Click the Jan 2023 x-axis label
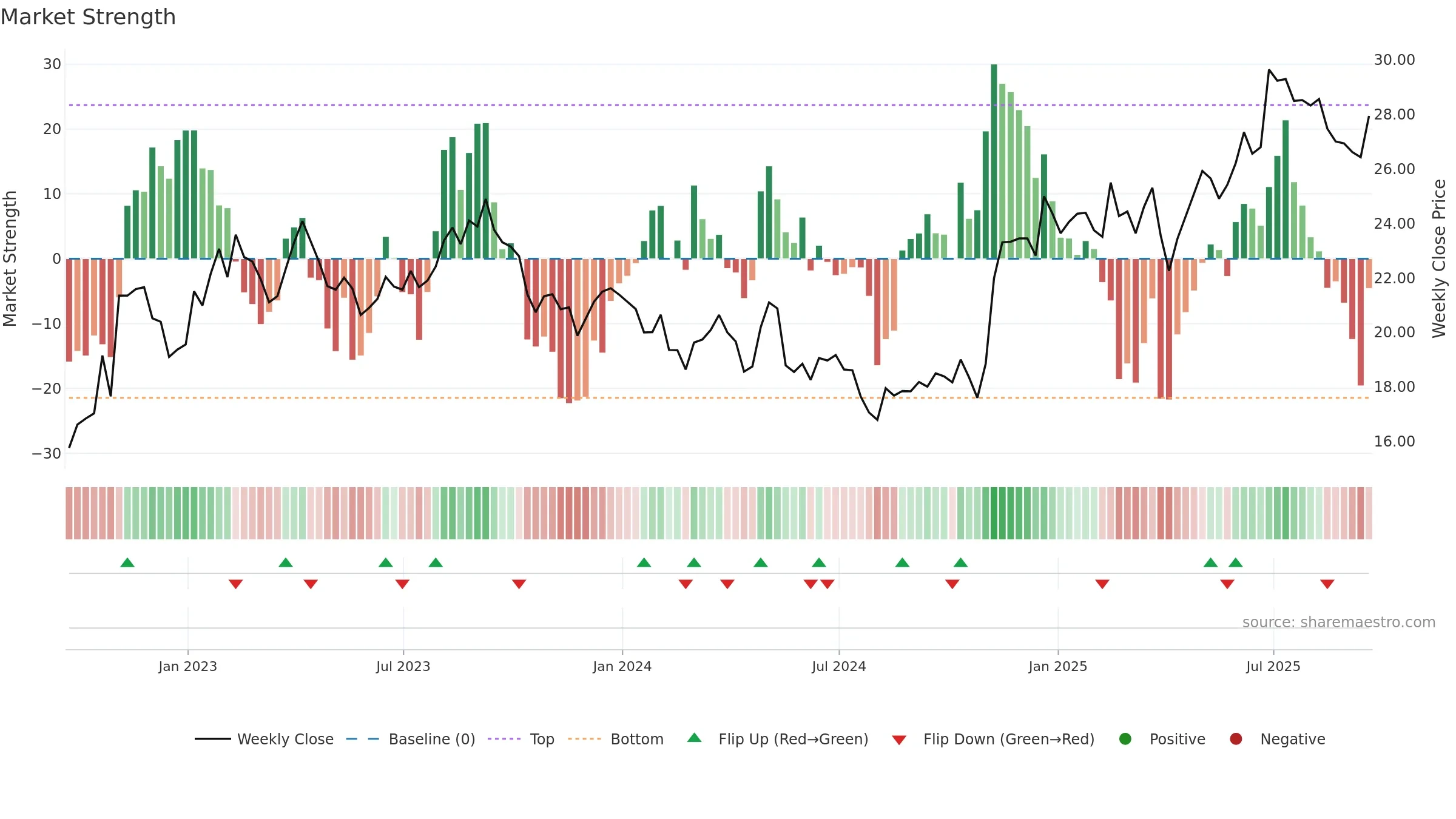 [188, 666]
